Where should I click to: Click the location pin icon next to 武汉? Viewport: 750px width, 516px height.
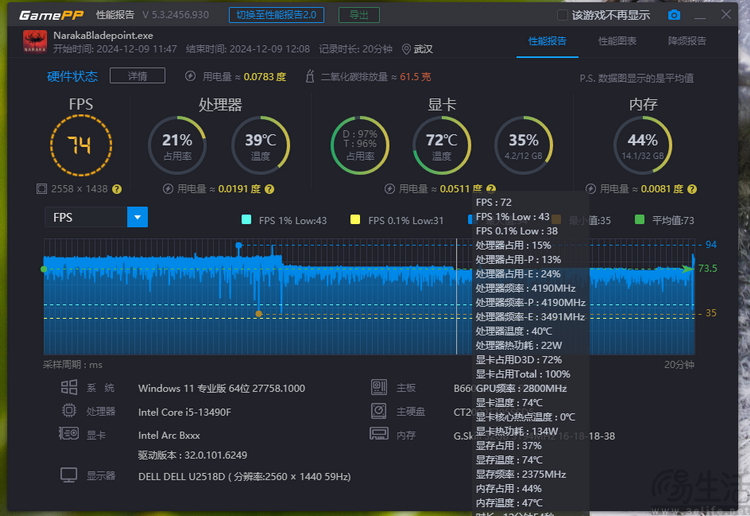click(x=406, y=49)
